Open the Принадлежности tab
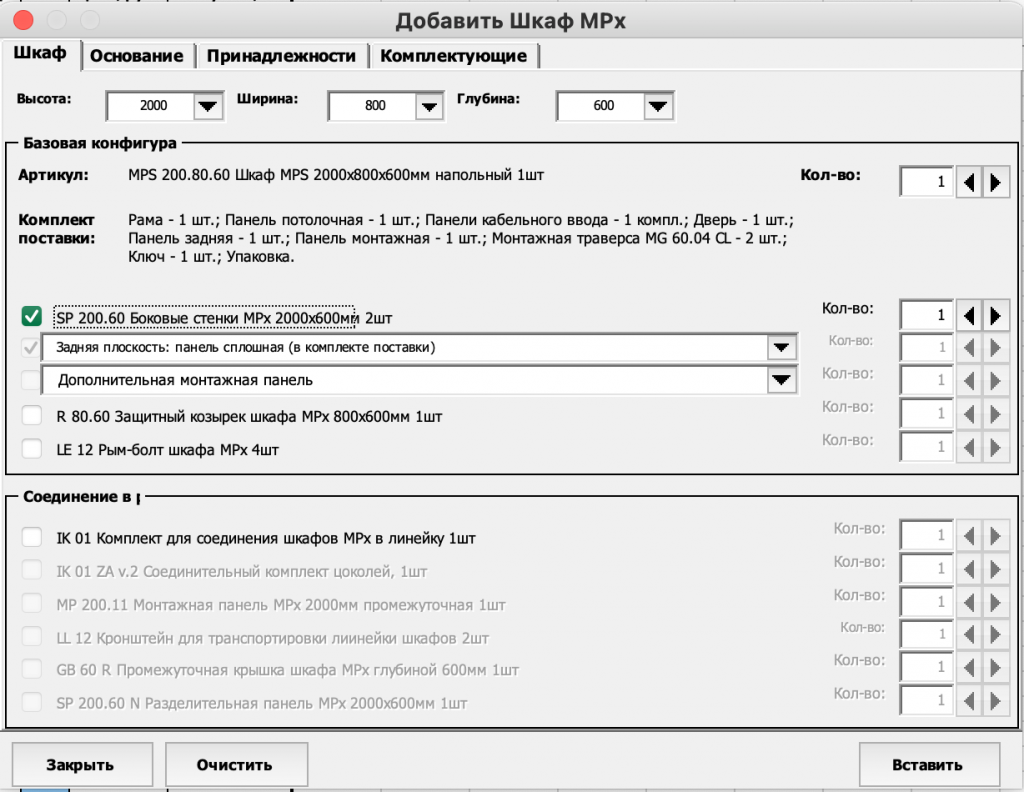 pyautogui.click(x=281, y=56)
